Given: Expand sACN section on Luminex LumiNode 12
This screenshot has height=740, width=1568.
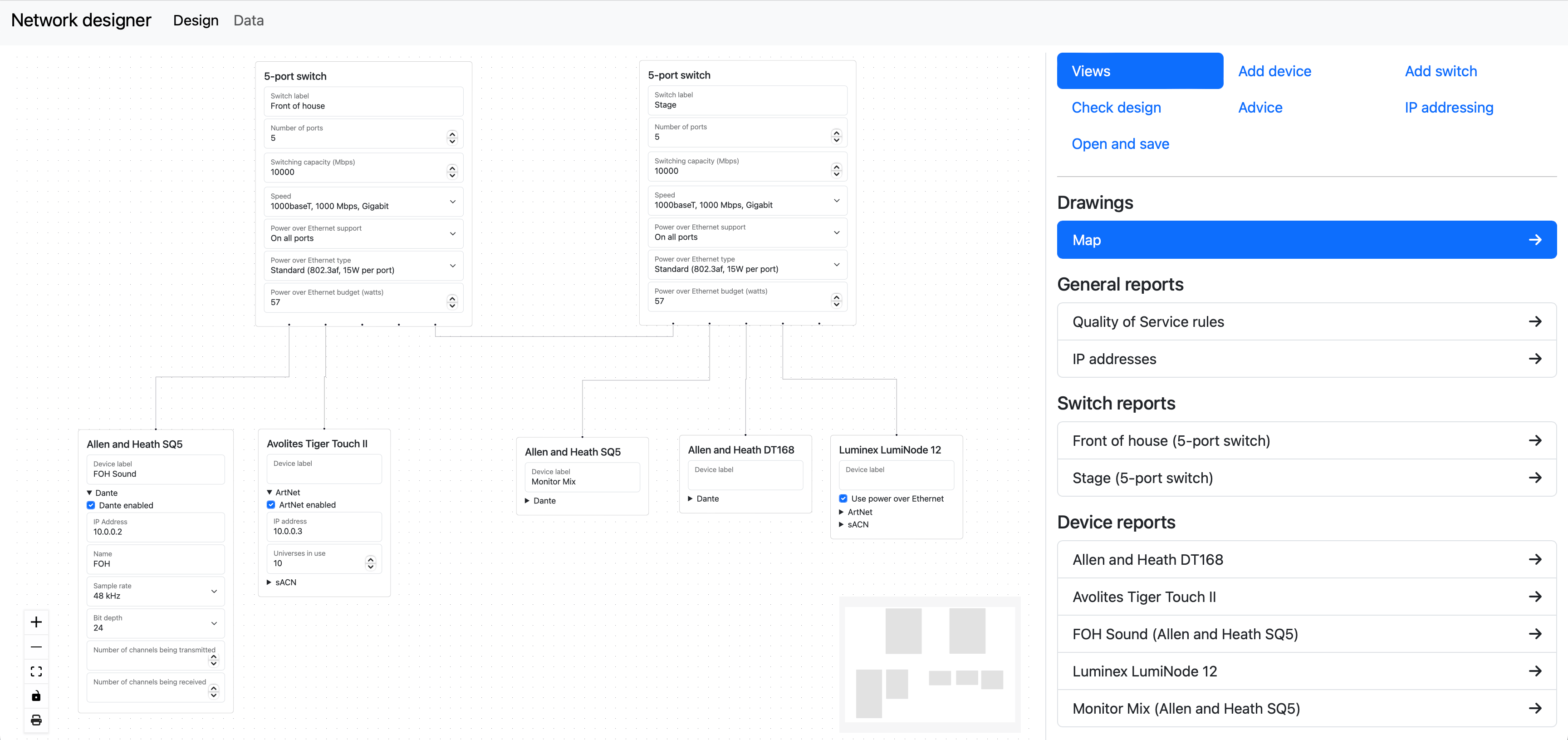Looking at the screenshot, I should click(x=854, y=524).
